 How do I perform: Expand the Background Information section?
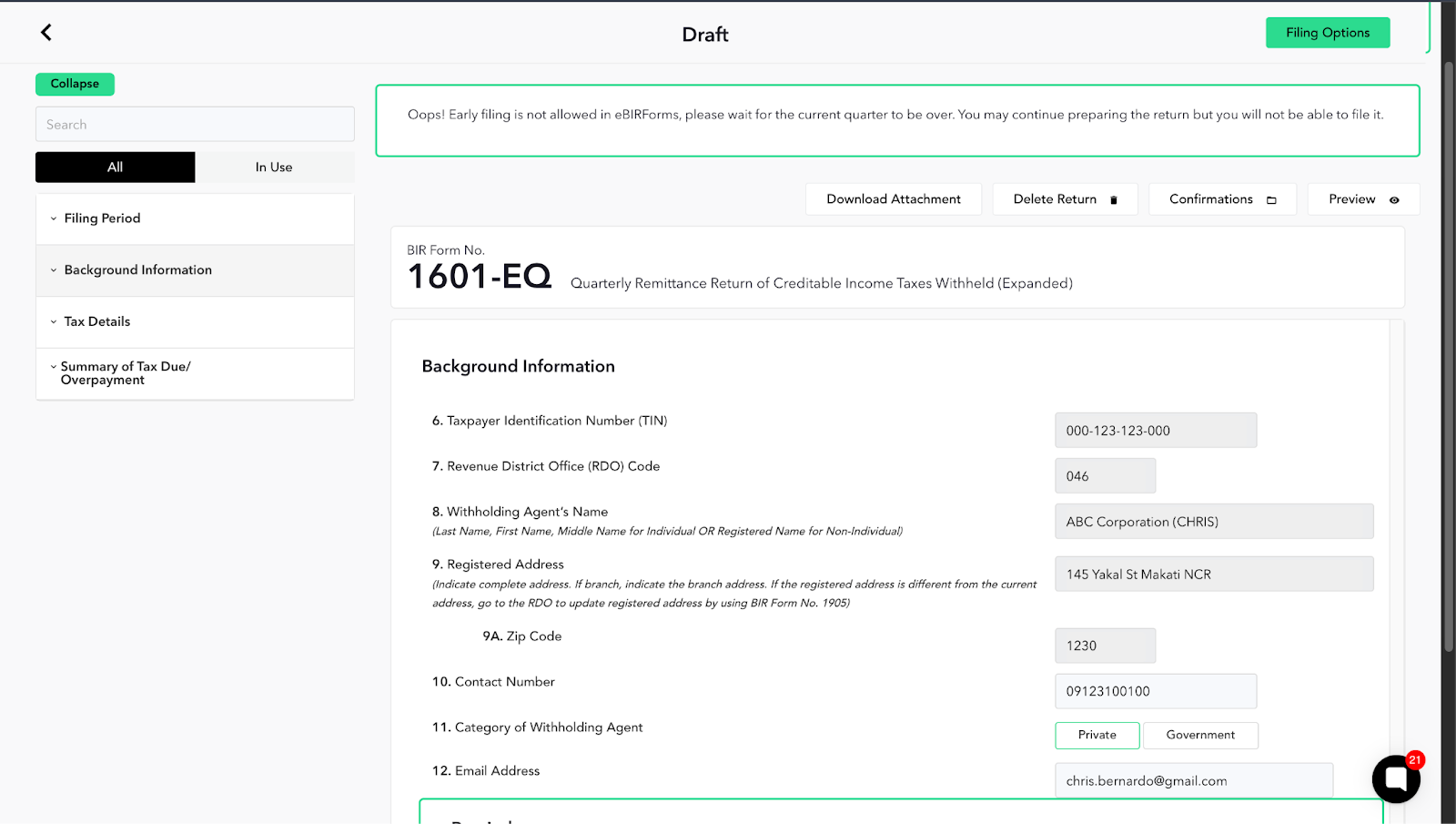[x=195, y=270]
